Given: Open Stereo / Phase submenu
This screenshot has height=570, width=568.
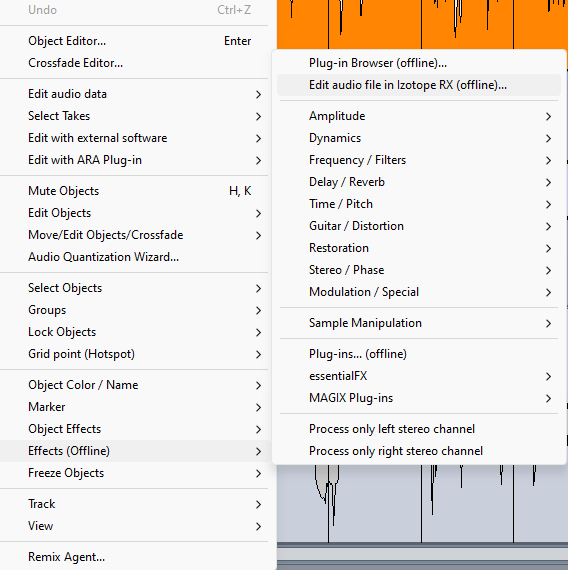Looking at the screenshot, I should tap(419, 270).
